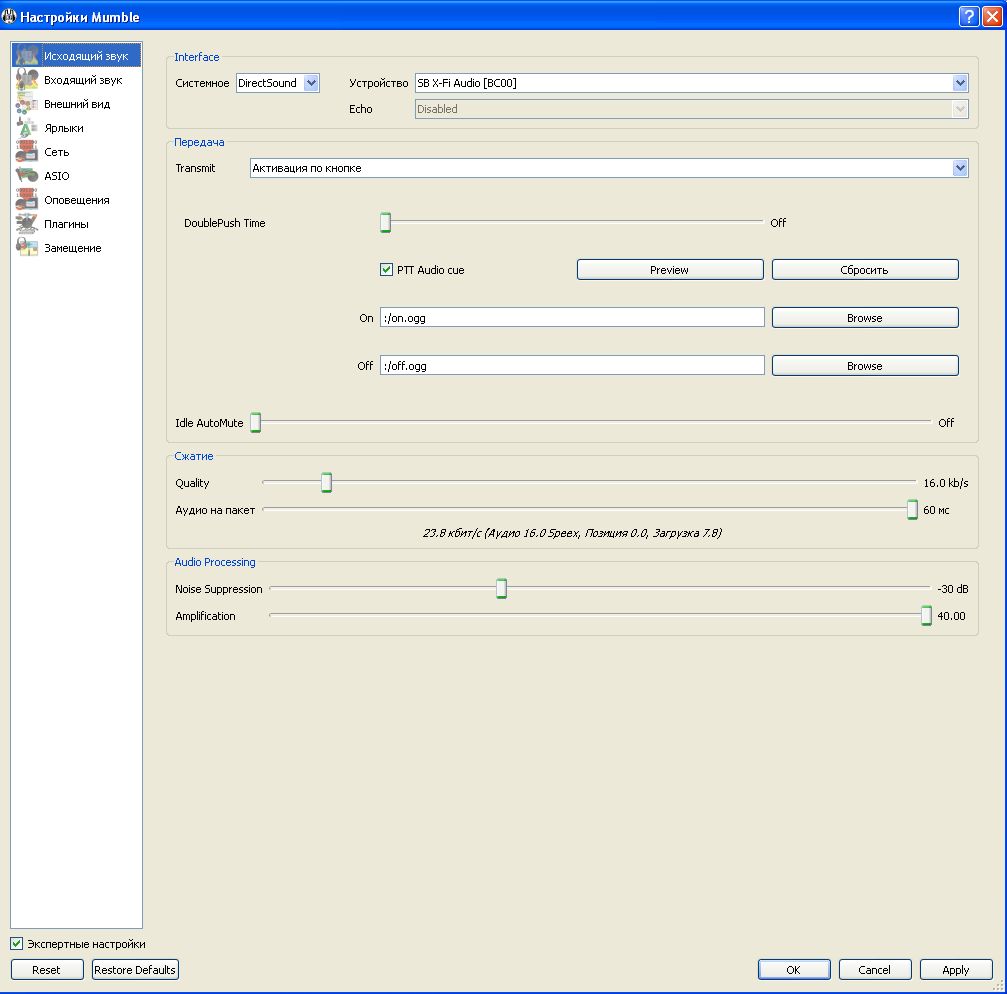Click the Noise Suppression slider handle

(x=502, y=589)
